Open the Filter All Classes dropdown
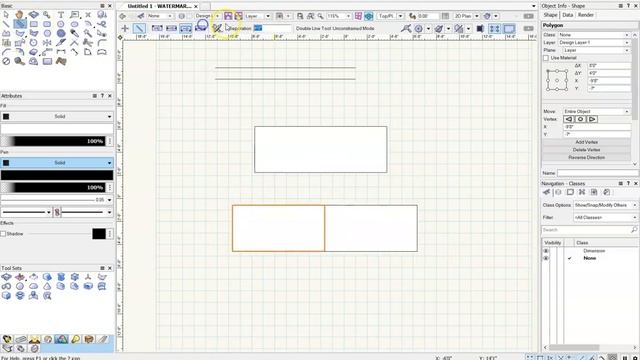The height and width of the screenshot is (360, 640). coord(606,218)
